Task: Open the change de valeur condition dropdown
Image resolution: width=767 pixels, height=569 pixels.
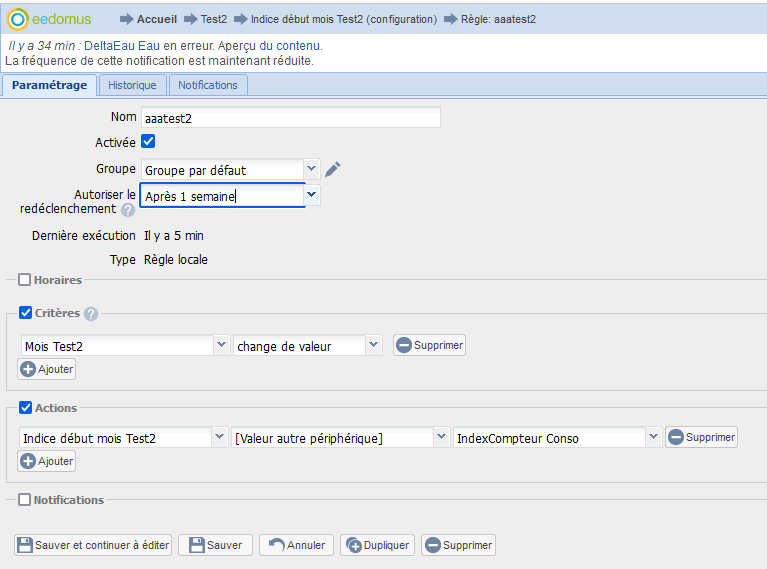Action: click(373, 345)
